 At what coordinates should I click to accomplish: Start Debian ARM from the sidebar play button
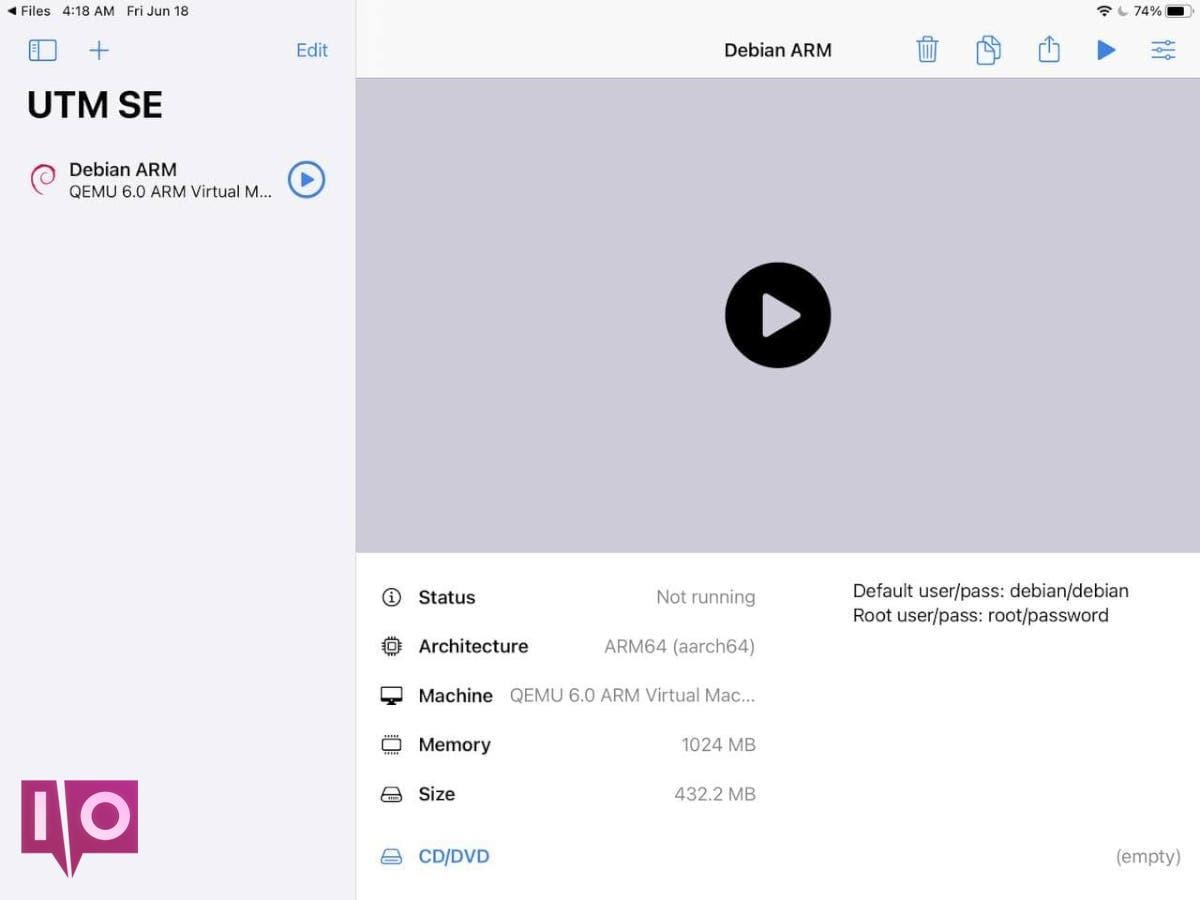(x=307, y=180)
